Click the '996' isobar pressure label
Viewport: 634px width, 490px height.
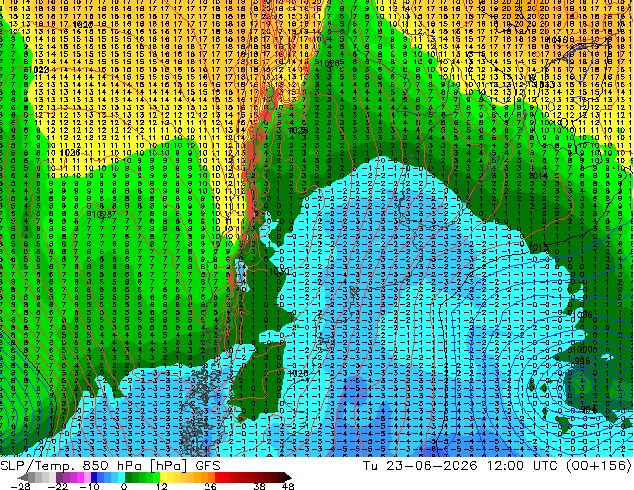click(582, 361)
